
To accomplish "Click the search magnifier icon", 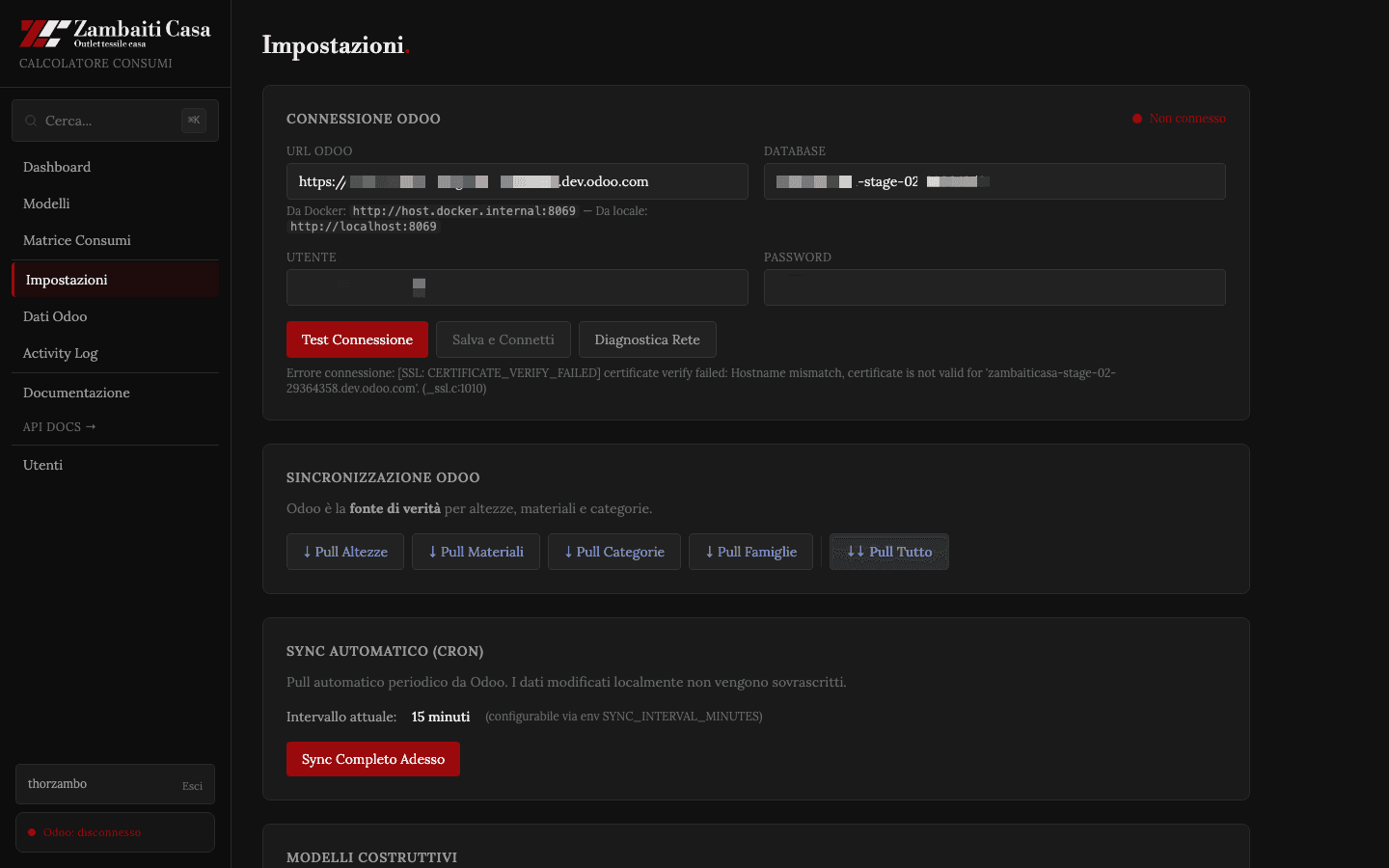I will point(31,121).
